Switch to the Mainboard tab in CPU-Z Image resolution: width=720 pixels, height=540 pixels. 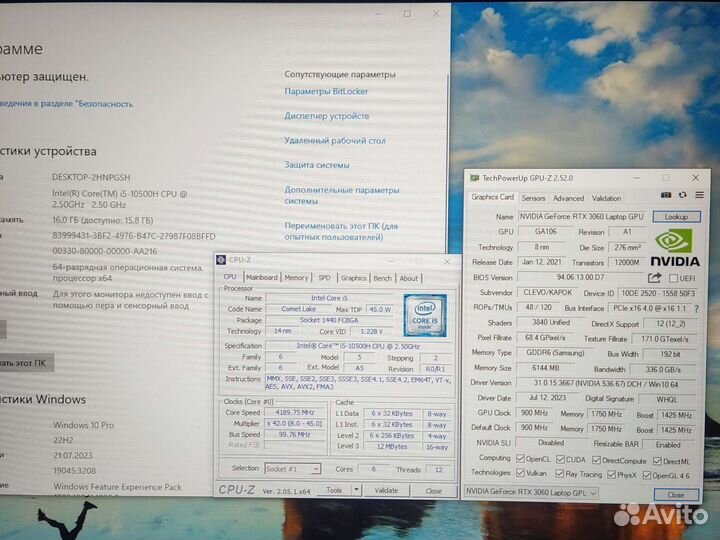click(262, 277)
